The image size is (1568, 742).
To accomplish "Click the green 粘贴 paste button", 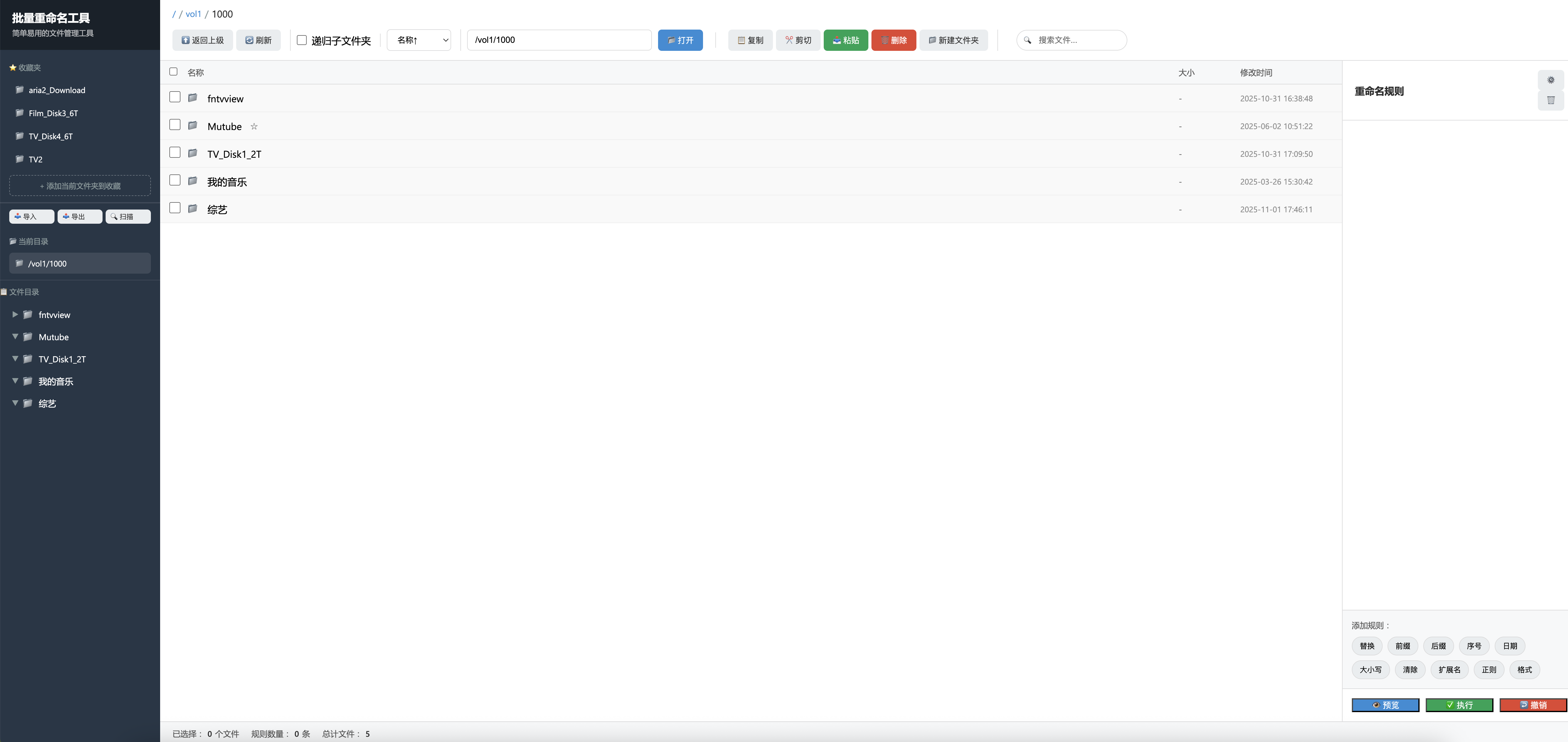I will (846, 40).
